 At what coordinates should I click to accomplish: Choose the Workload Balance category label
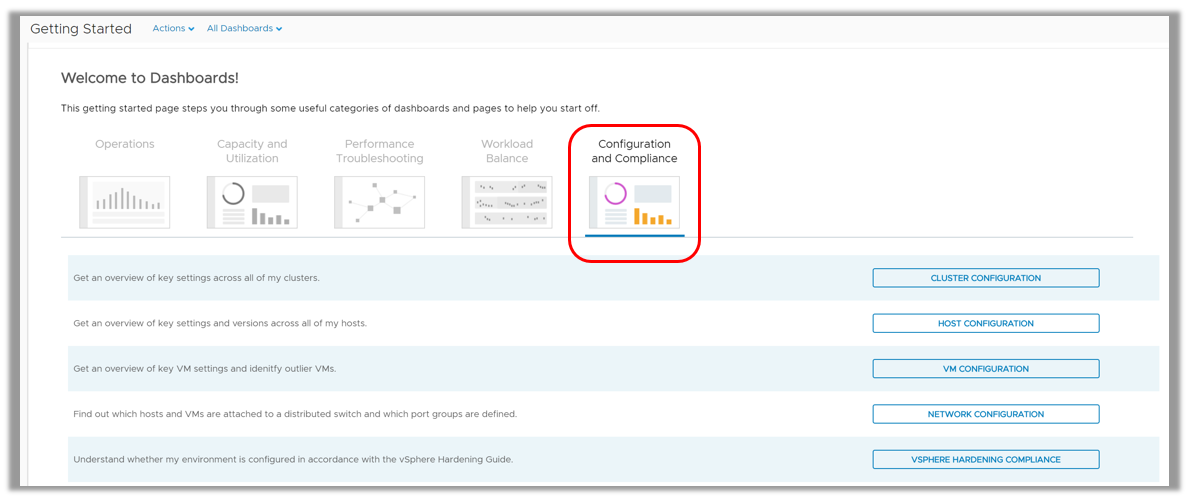point(507,151)
